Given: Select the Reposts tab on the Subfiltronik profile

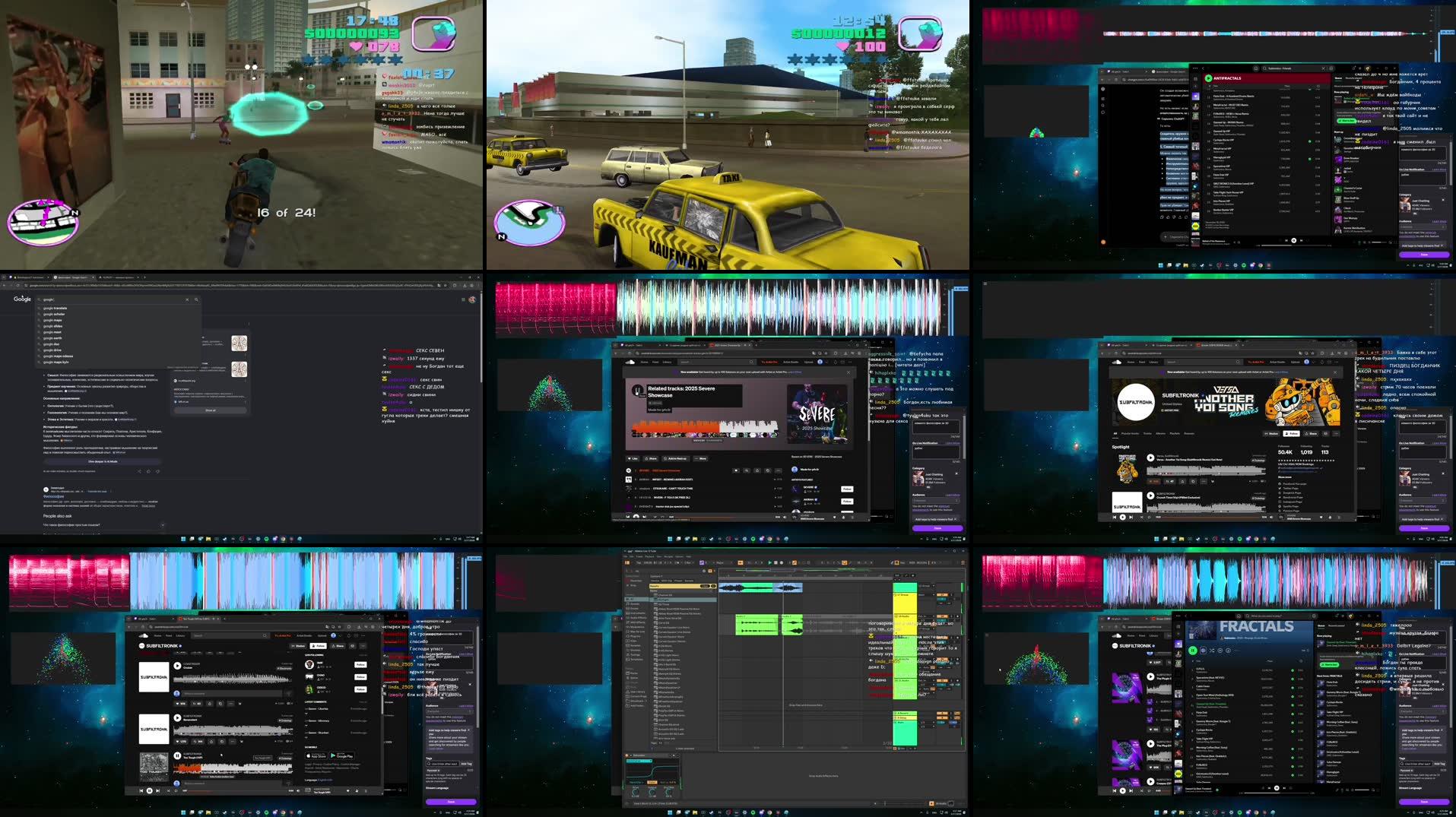Looking at the screenshot, I should (x=1189, y=433).
